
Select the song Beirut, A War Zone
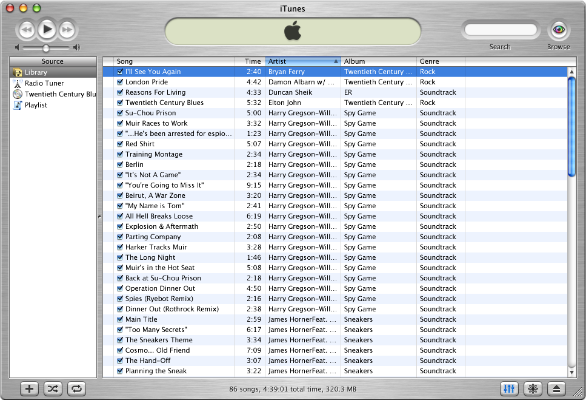[155, 196]
